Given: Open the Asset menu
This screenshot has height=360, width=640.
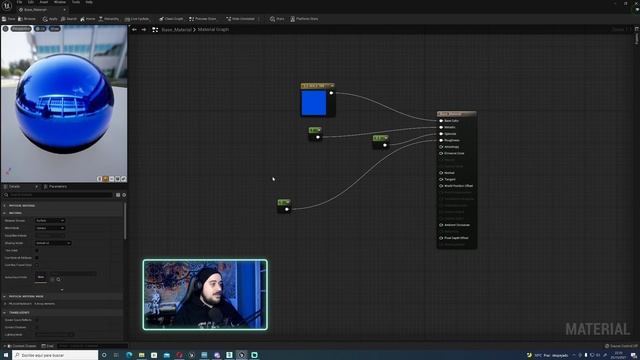Looking at the screenshot, I should coord(44,2).
